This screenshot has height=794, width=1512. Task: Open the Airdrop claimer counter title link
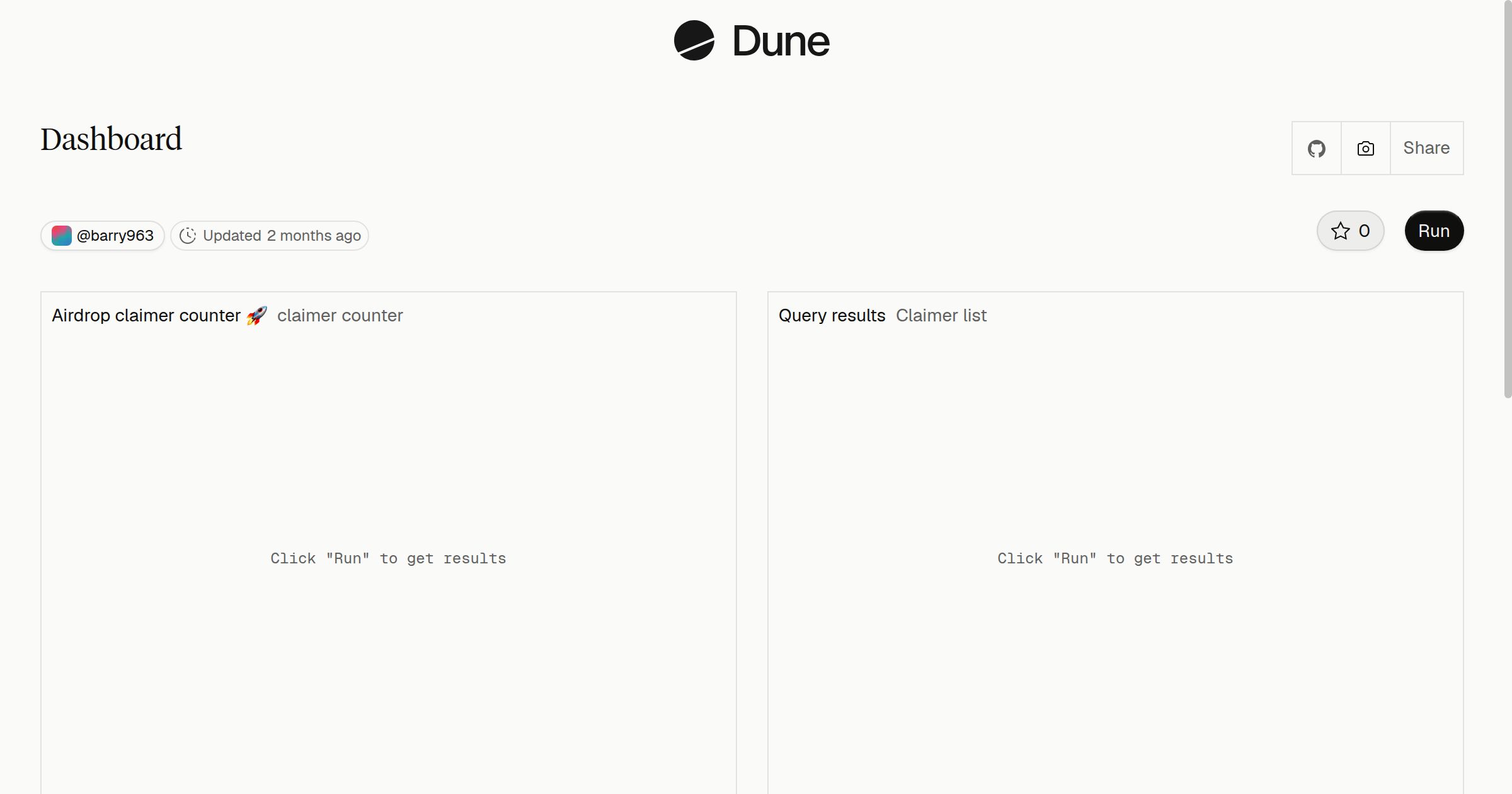tap(159, 315)
